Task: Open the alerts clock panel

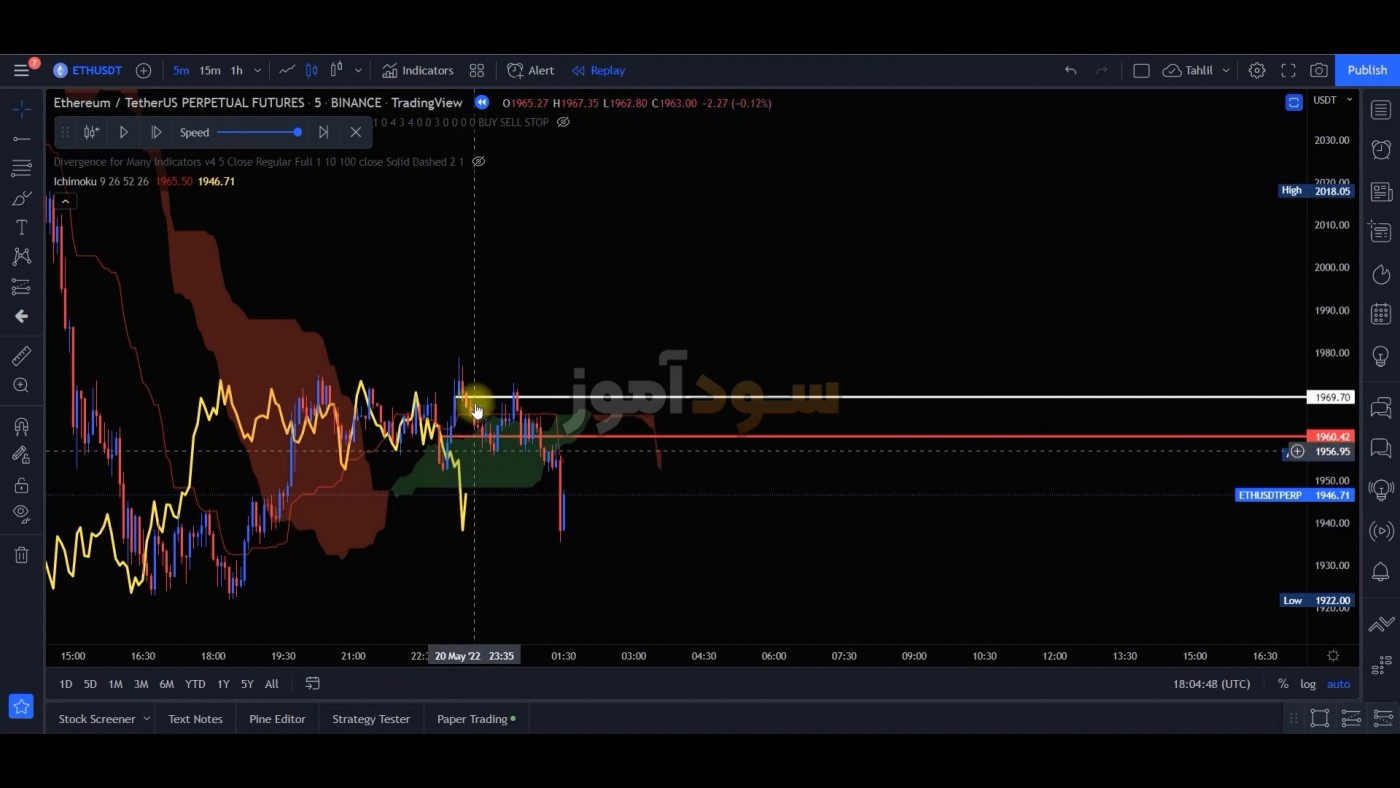Action: (1381, 150)
